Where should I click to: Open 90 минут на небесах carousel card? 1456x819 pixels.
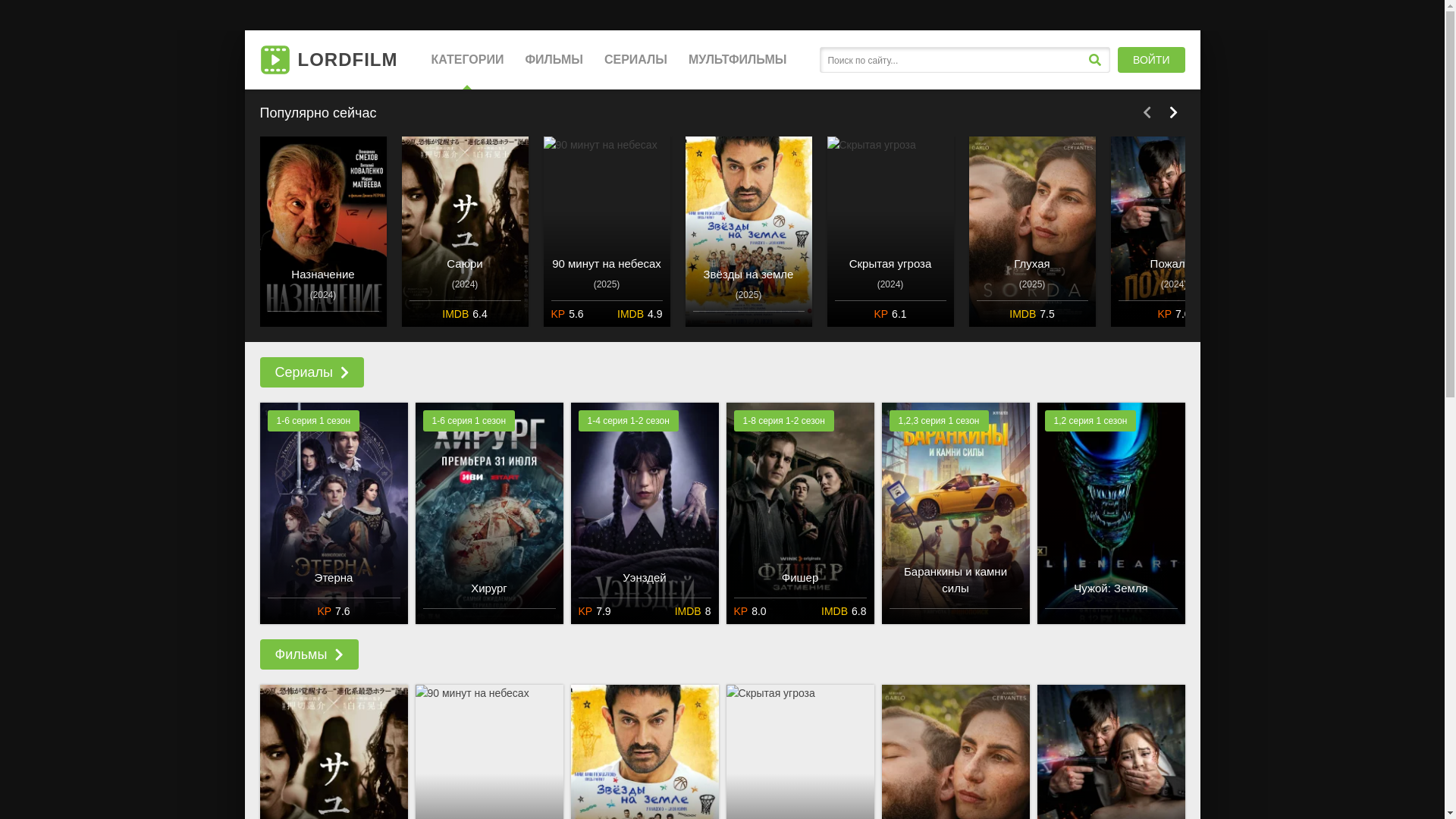coord(607,231)
